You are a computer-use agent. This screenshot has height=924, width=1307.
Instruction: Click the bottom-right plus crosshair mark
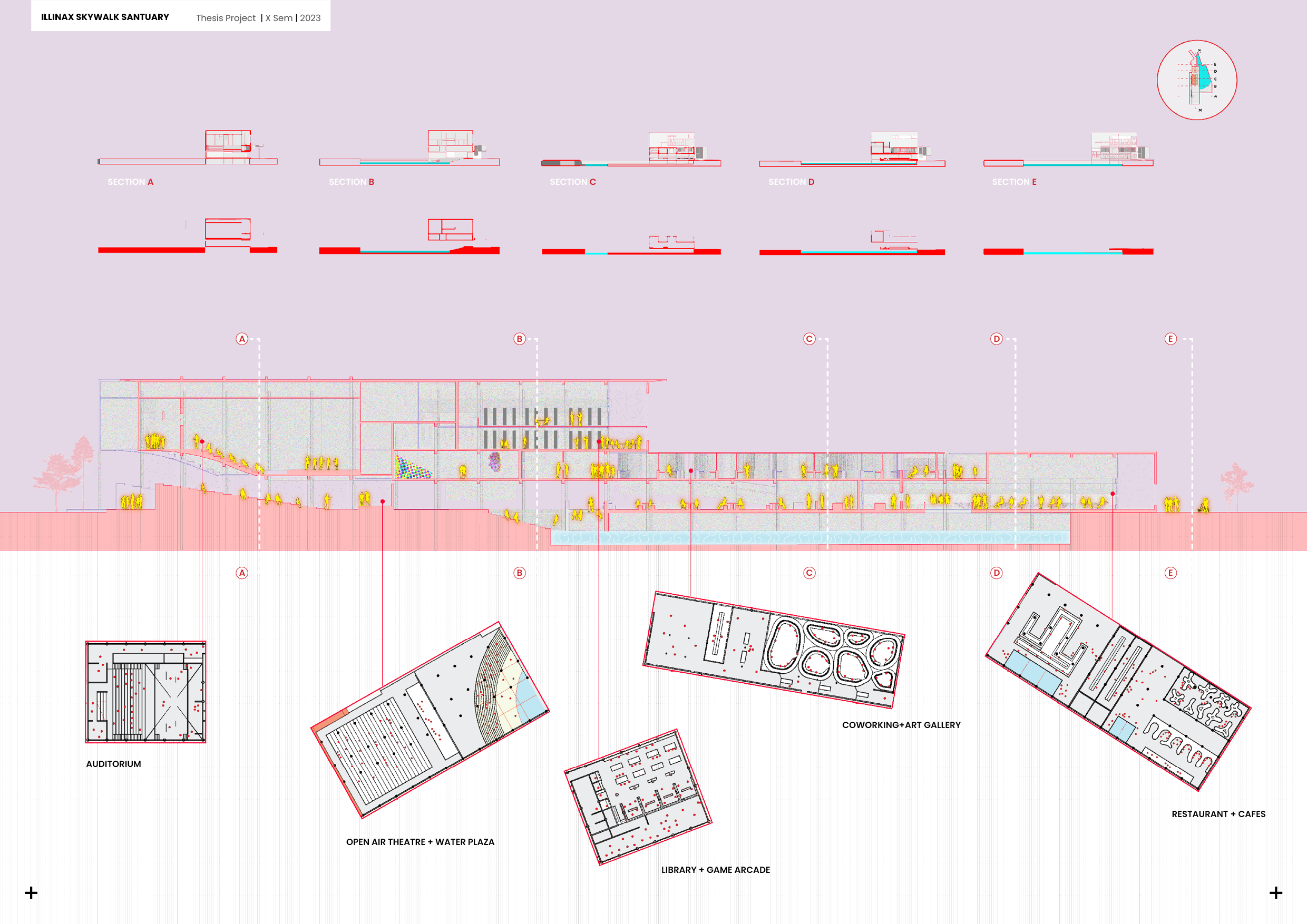tap(1276, 893)
